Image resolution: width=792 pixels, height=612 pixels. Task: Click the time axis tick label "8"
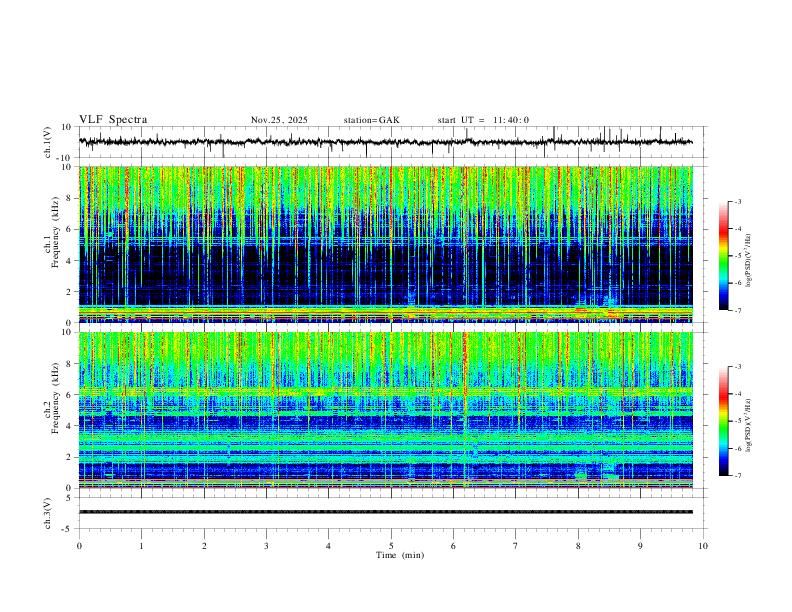tap(578, 546)
